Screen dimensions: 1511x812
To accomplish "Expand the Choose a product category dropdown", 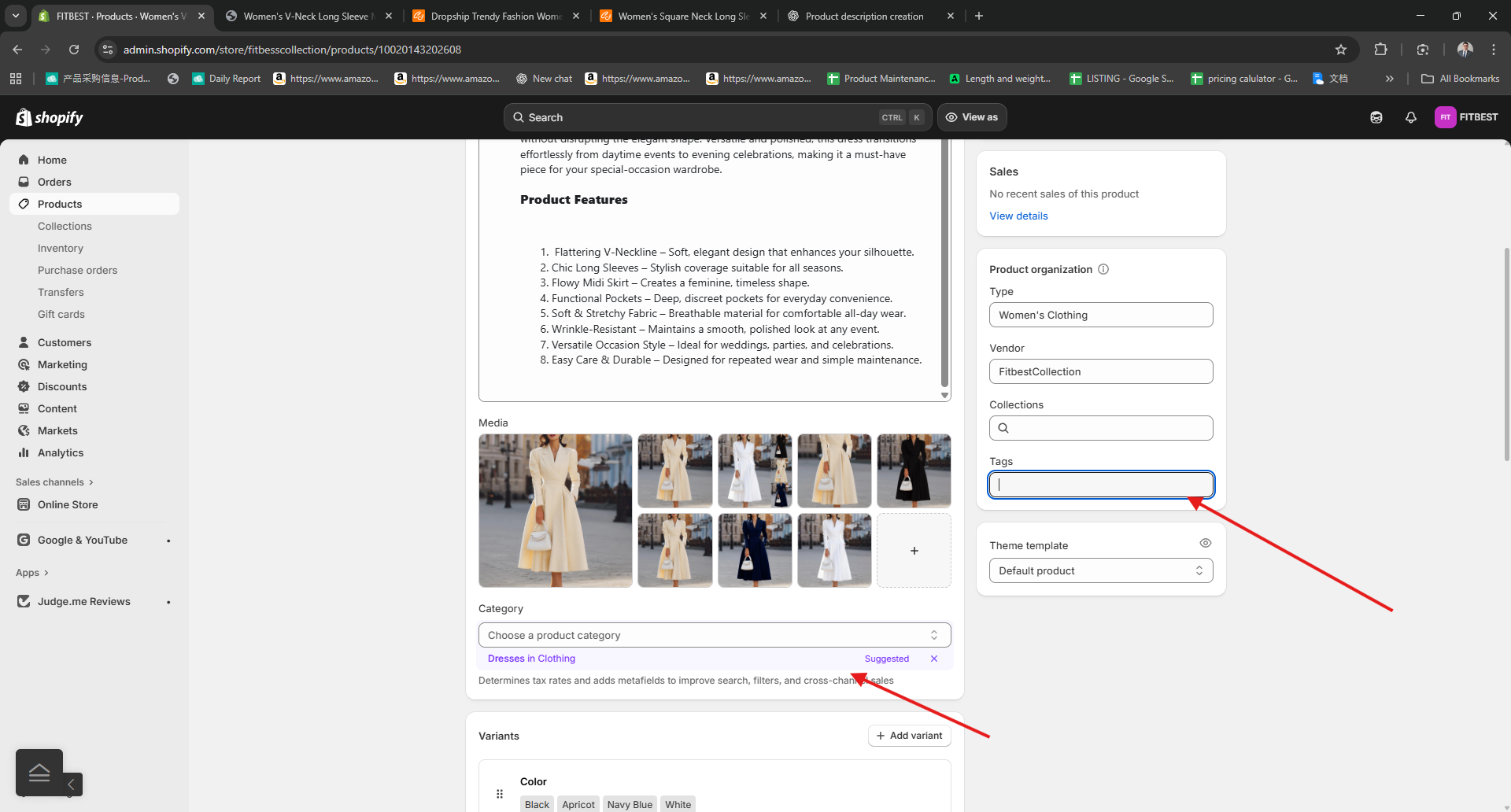I will point(714,635).
